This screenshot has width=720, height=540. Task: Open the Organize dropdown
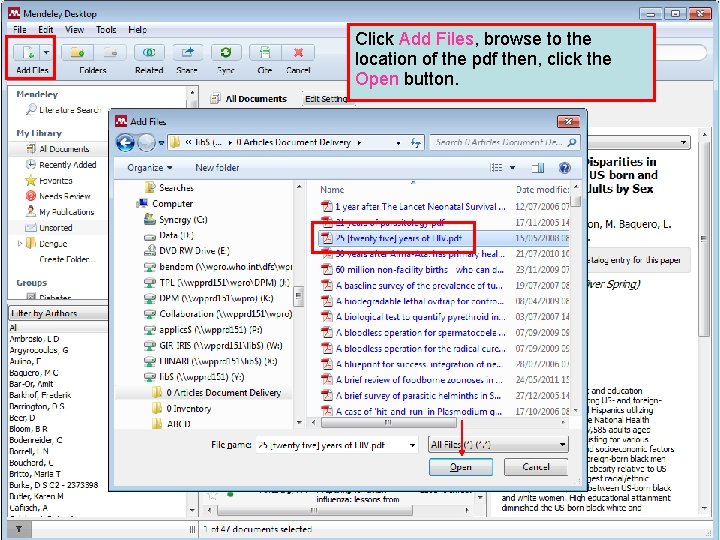(x=150, y=168)
